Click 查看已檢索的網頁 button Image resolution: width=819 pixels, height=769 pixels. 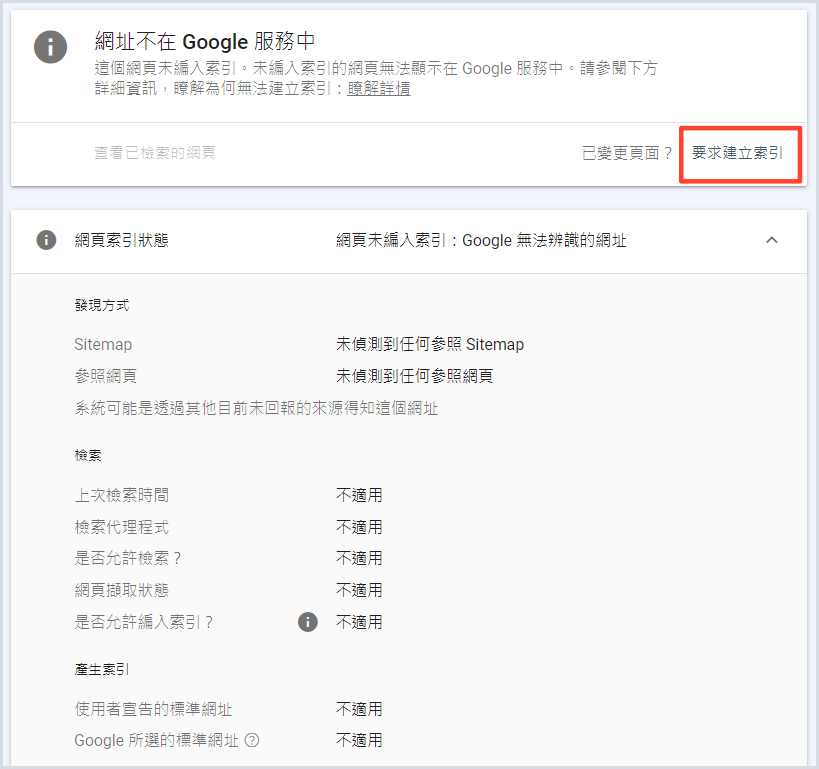coord(155,153)
